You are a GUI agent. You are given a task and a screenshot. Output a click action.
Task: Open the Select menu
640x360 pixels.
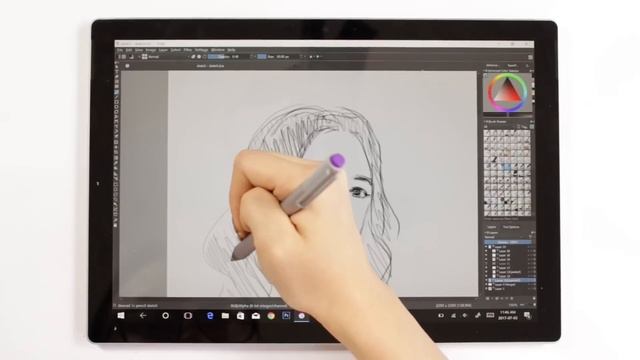click(x=176, y=50)
